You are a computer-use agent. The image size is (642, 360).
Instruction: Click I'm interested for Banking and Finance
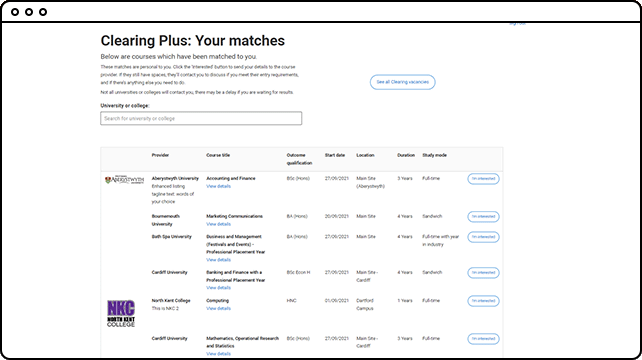click(x=483, y=272)
